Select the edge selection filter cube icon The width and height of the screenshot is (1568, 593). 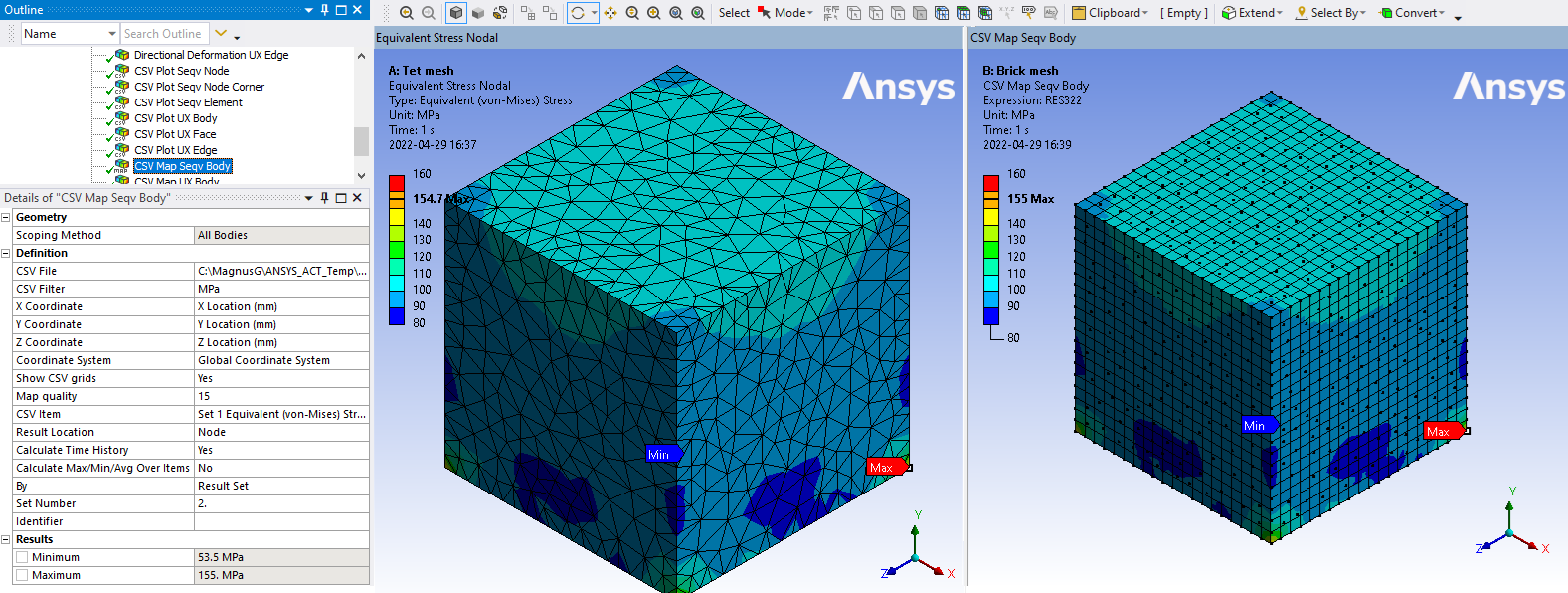point(876,13)
